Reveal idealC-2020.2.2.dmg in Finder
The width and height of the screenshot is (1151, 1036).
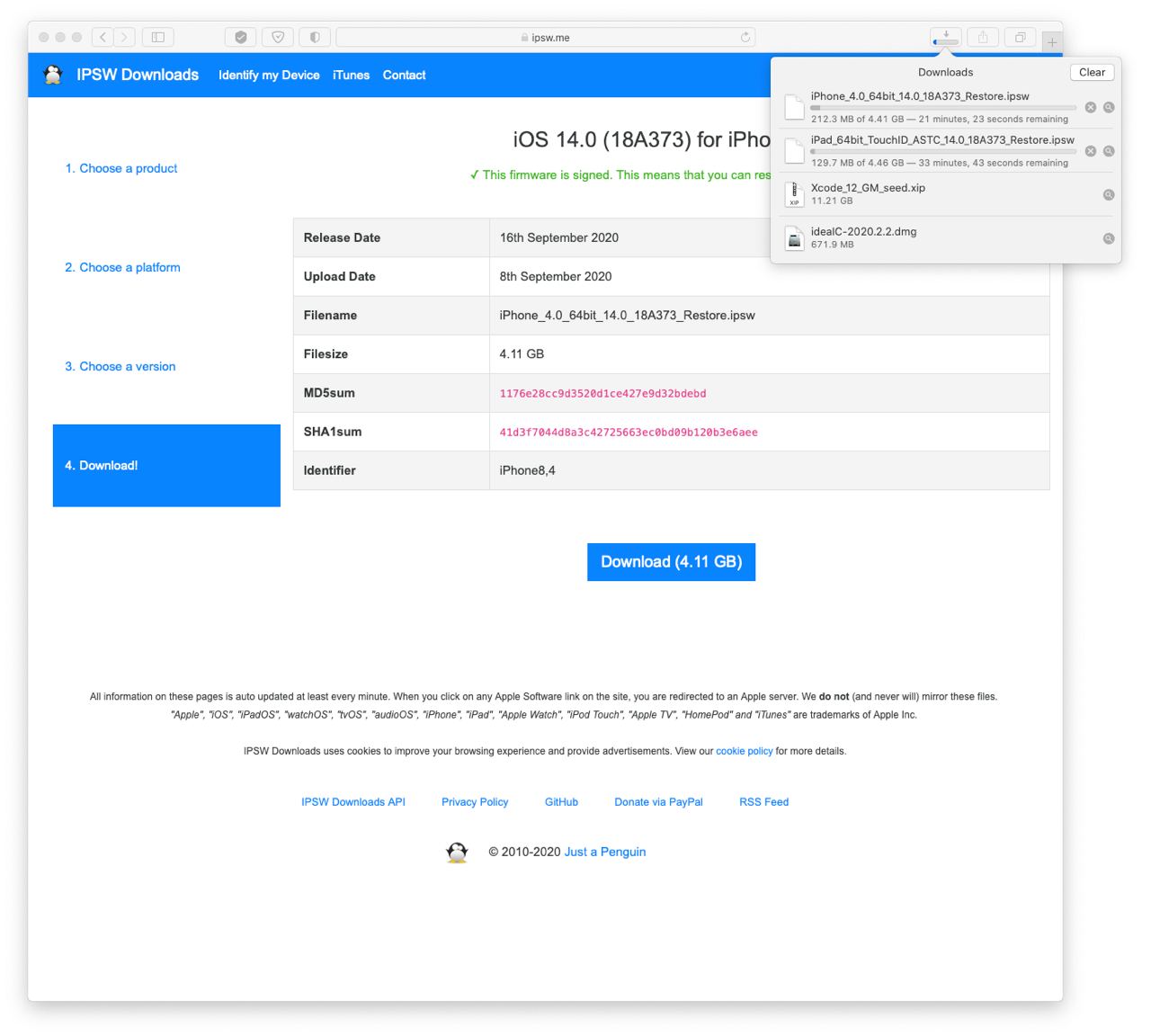coord(1109,238)
